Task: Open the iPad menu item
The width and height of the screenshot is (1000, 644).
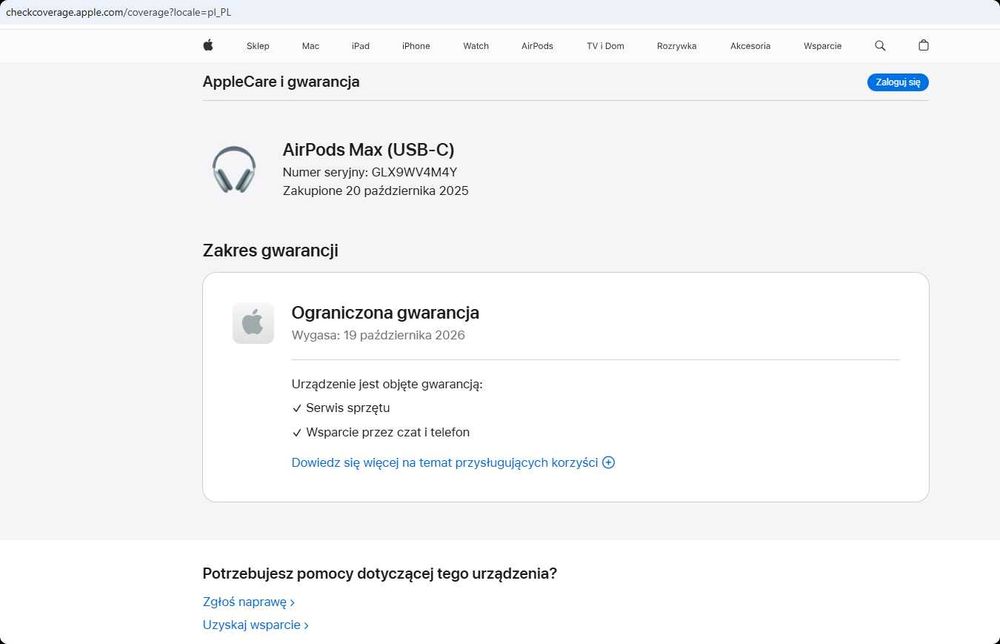Action: [360, 46]
